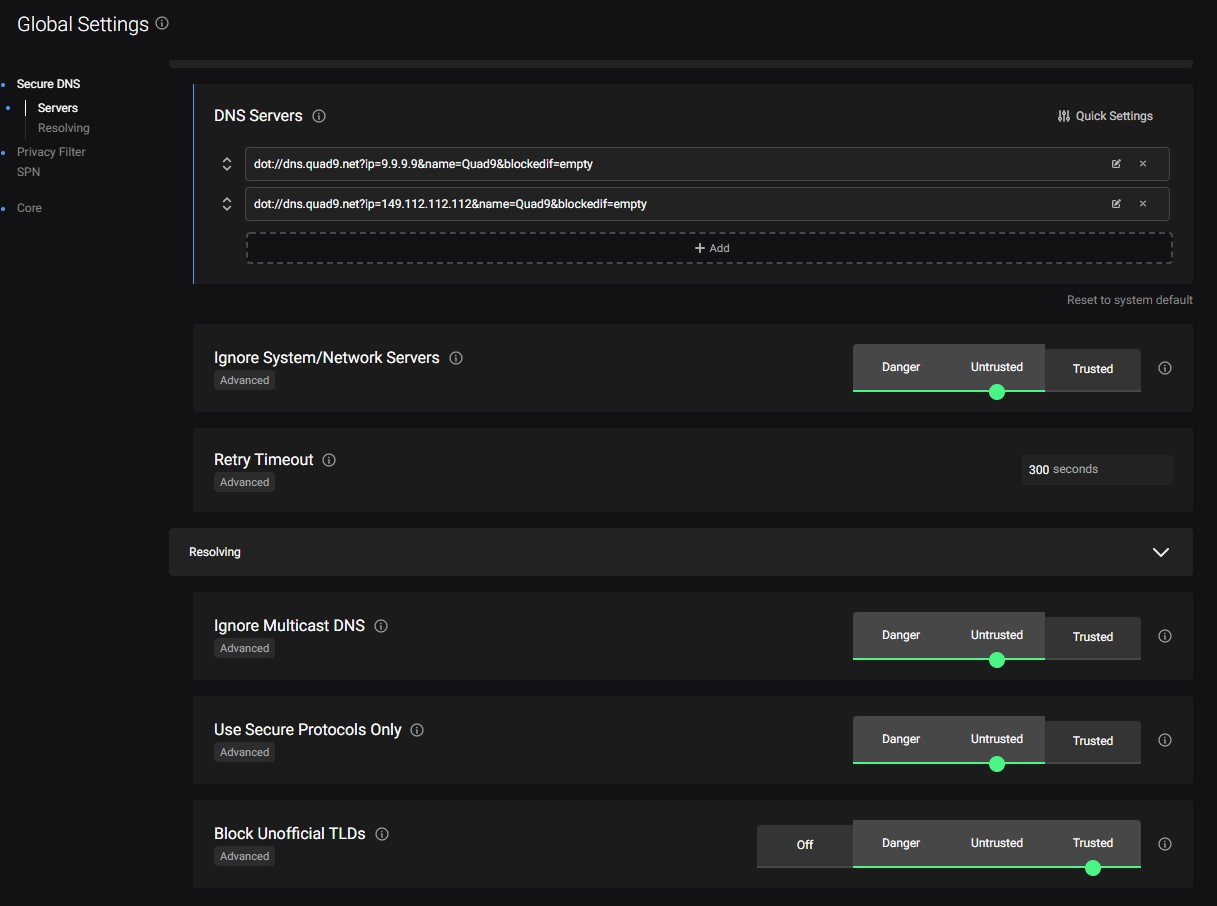Click reorder arrows for 149.112.112.112 server

click(227, 204)
